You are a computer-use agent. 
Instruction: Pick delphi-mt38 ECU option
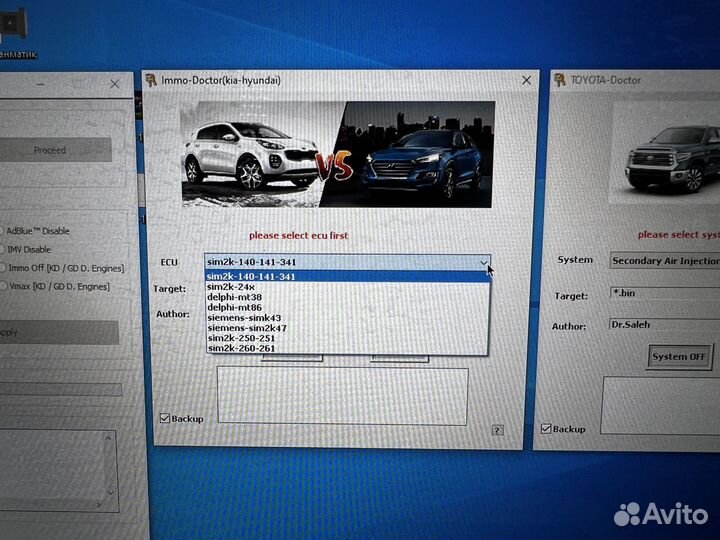(348, 297)
